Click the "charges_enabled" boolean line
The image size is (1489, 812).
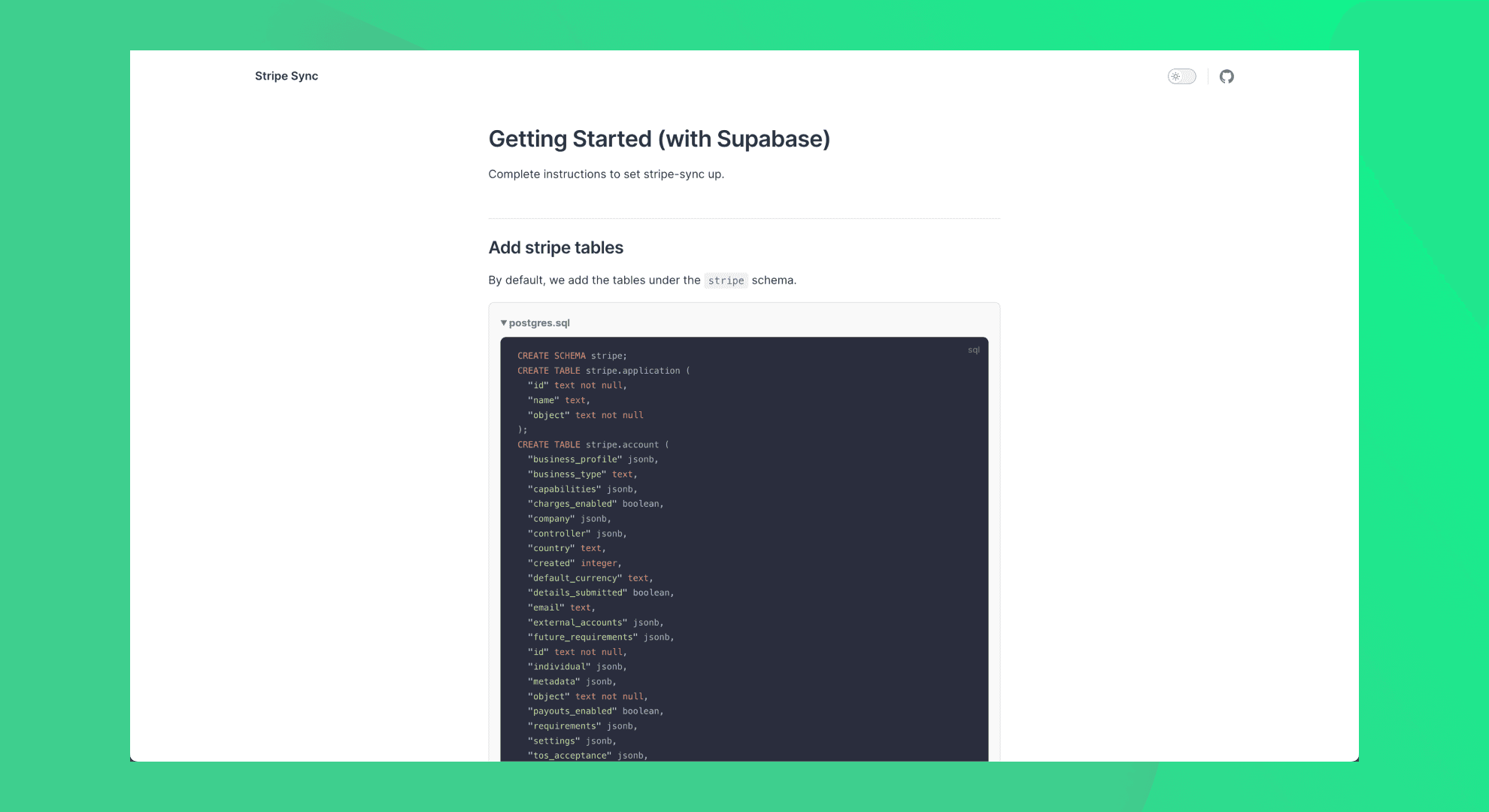point(596,504)
